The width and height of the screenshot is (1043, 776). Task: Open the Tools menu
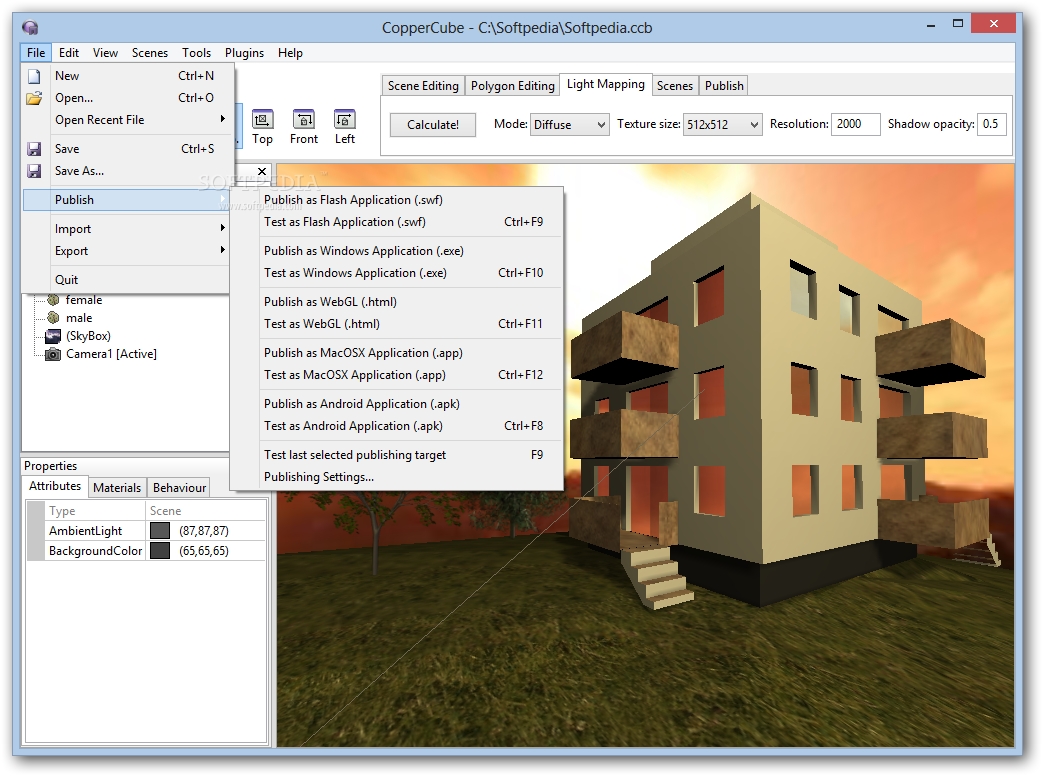tap(196, 53)
